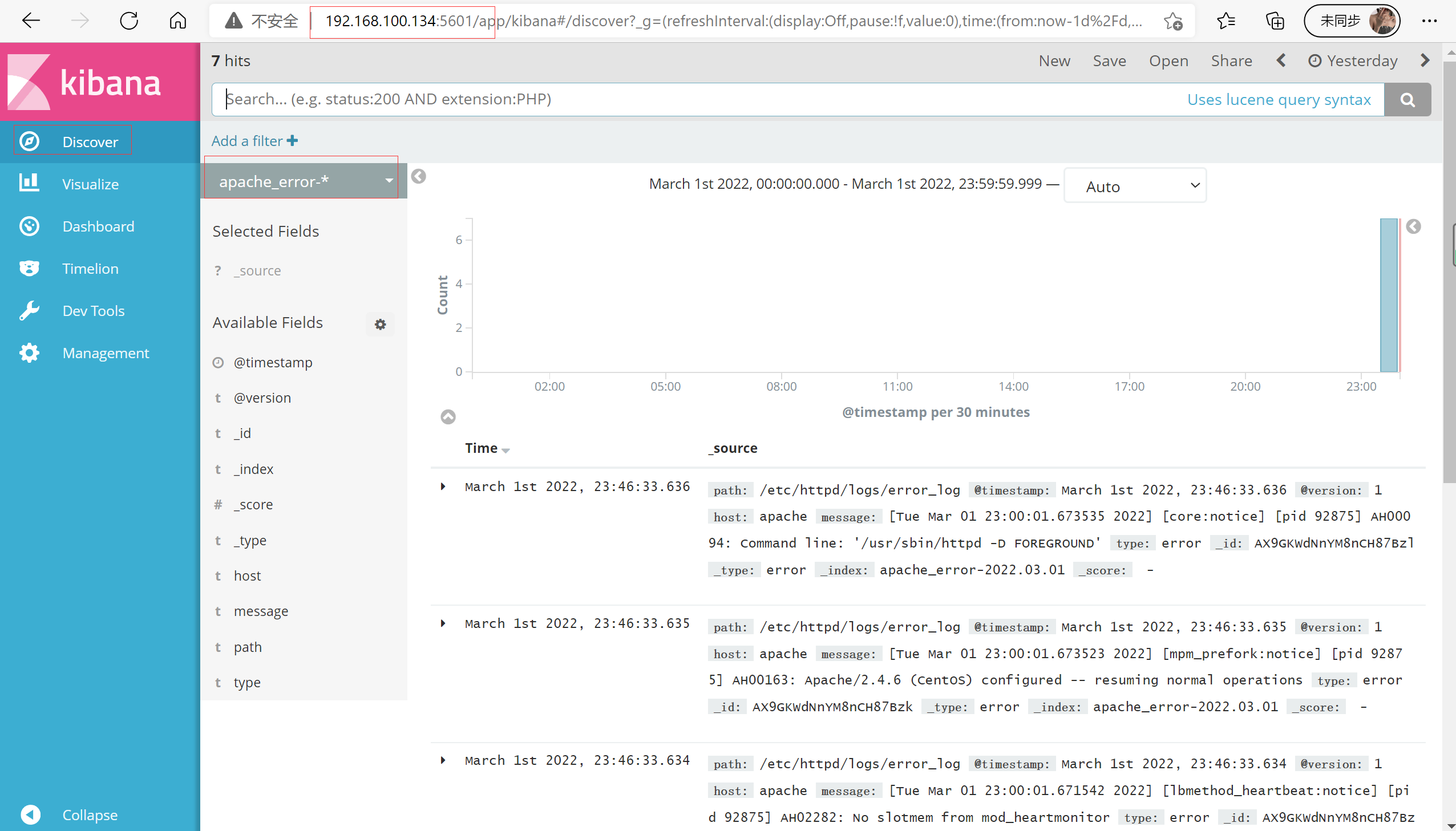Open the Auto interval dropdown
This screenshot has height=831, width=1456.
[x=1135, y=186]
